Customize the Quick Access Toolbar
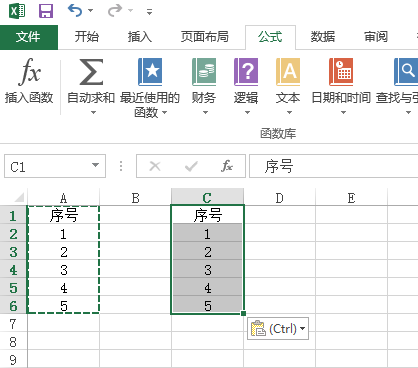 (x=149, y=12)
